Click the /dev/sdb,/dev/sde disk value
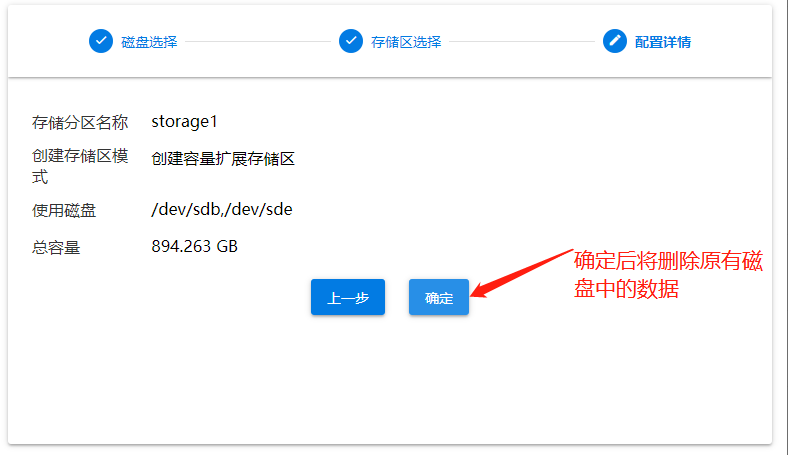The height and width of the screenshot is (455, 788). (x=221, y=209)
